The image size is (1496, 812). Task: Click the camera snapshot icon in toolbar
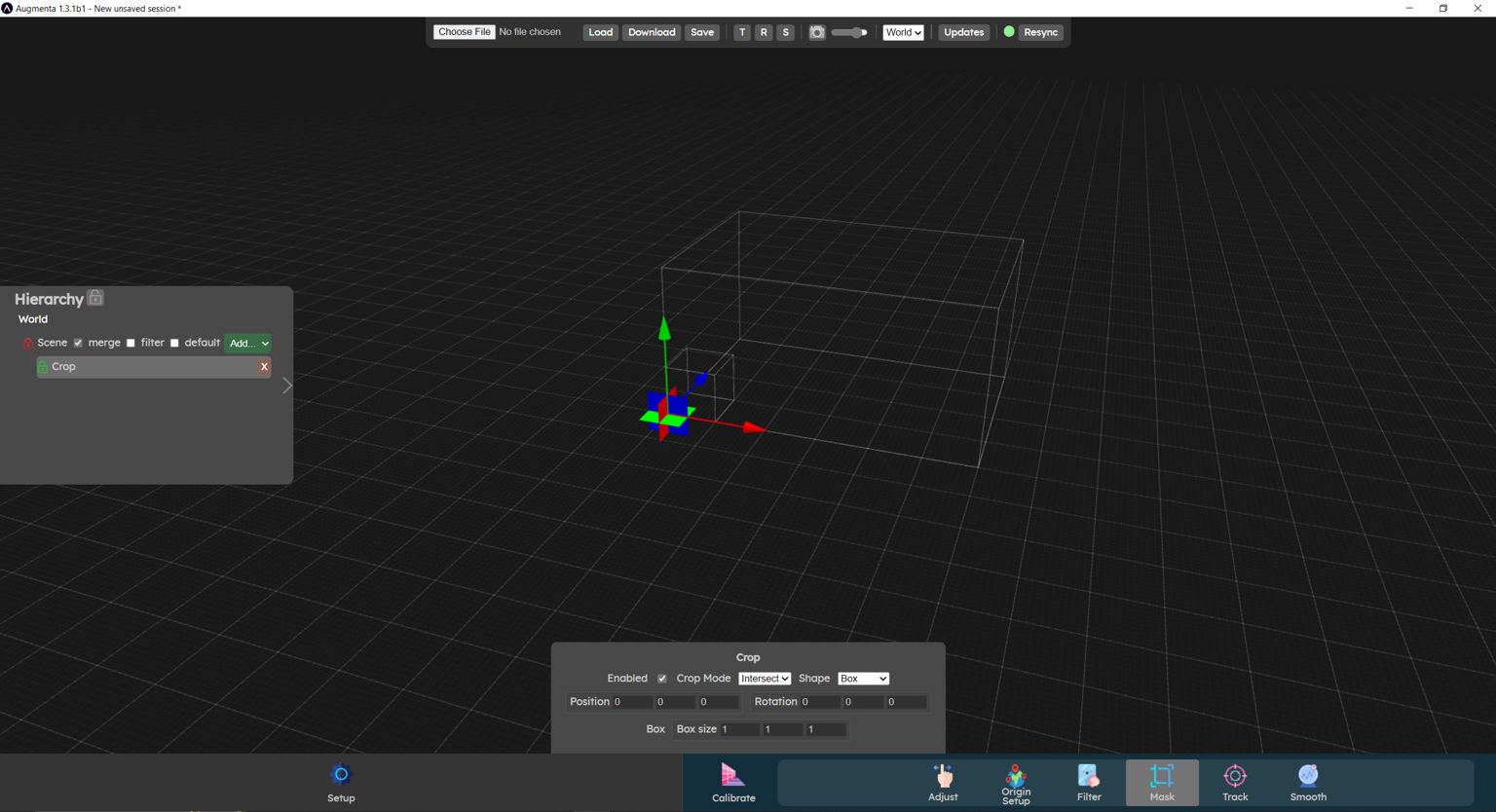pos(817,32)
